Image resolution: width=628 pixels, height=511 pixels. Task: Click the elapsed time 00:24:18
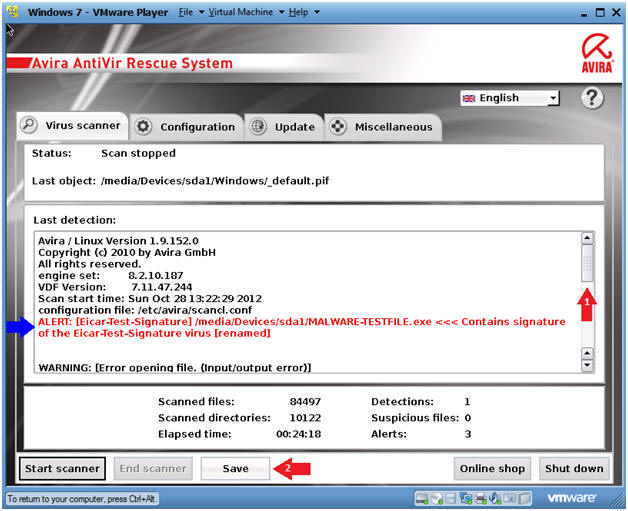tap(298, 434)
